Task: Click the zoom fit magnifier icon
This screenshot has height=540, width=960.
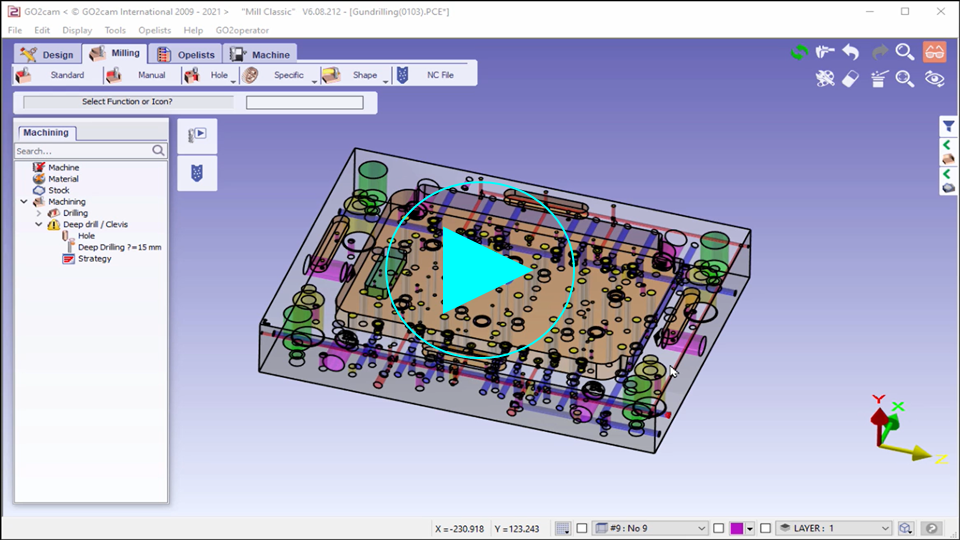Action: pyautogui.click(x=905, y=78)
